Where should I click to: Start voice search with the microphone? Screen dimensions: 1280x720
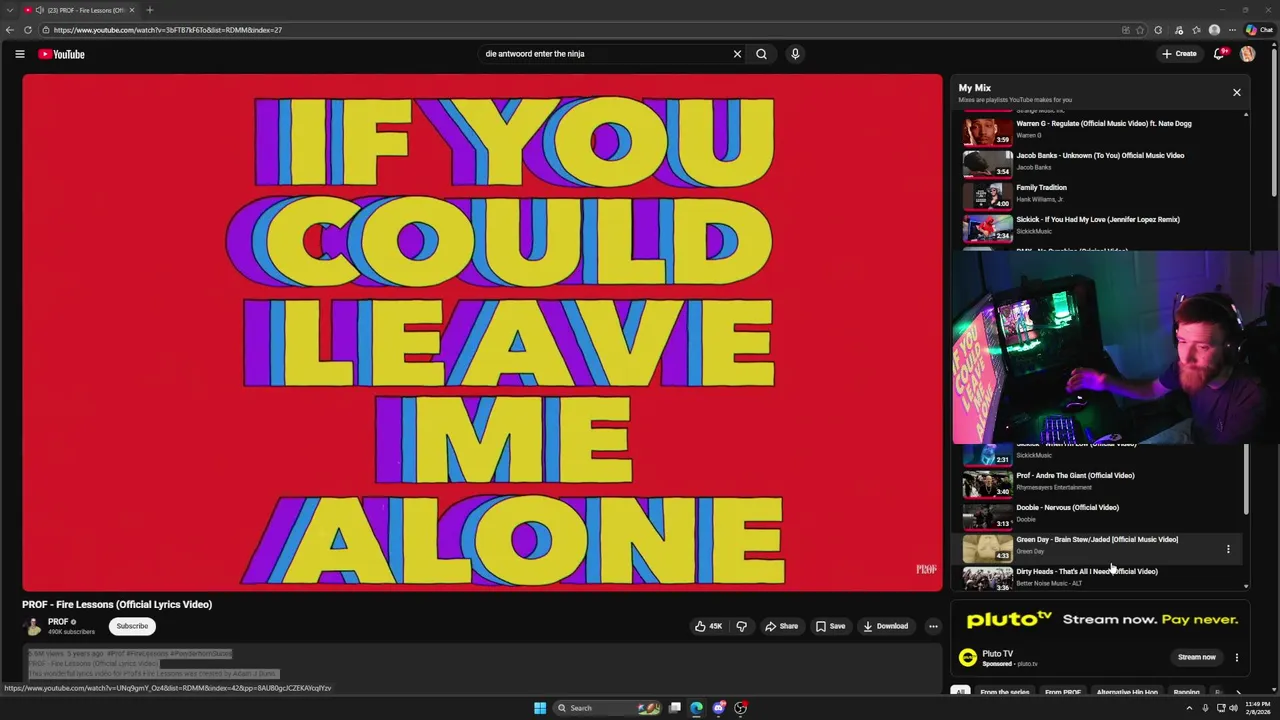click(795, 54)
